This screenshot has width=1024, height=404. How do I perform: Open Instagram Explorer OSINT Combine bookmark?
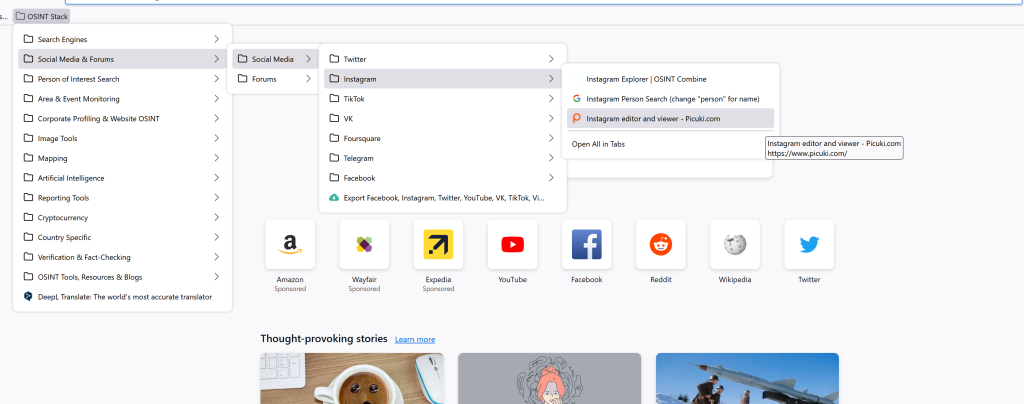[670, 79]
